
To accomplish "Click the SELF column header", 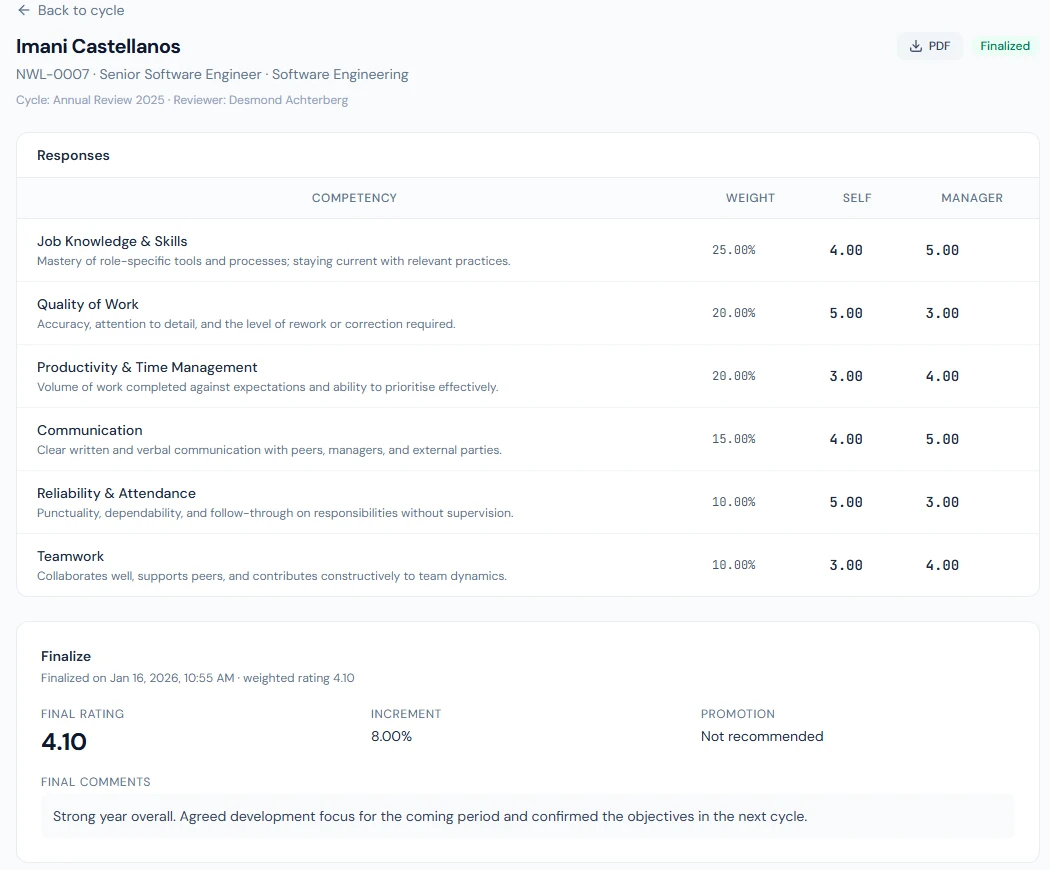I will 856,198.
